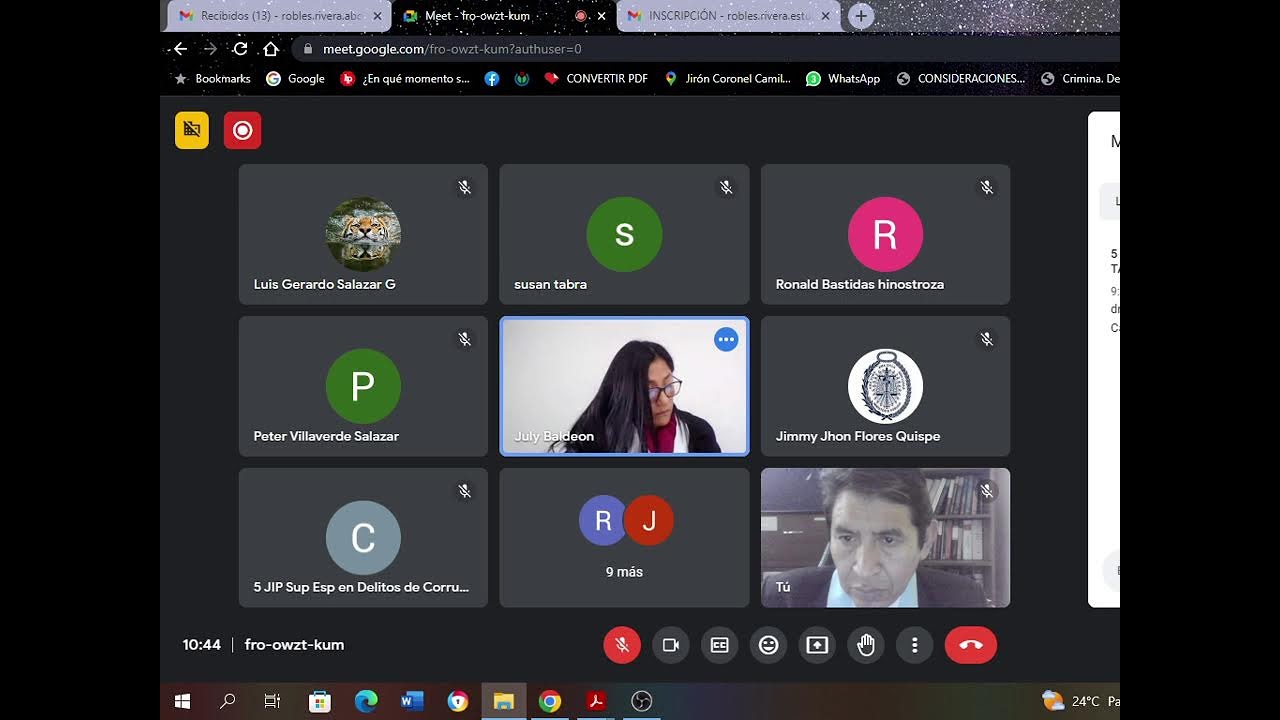
Task: Leave the call with red hang-up button
Action: (971, 645)
